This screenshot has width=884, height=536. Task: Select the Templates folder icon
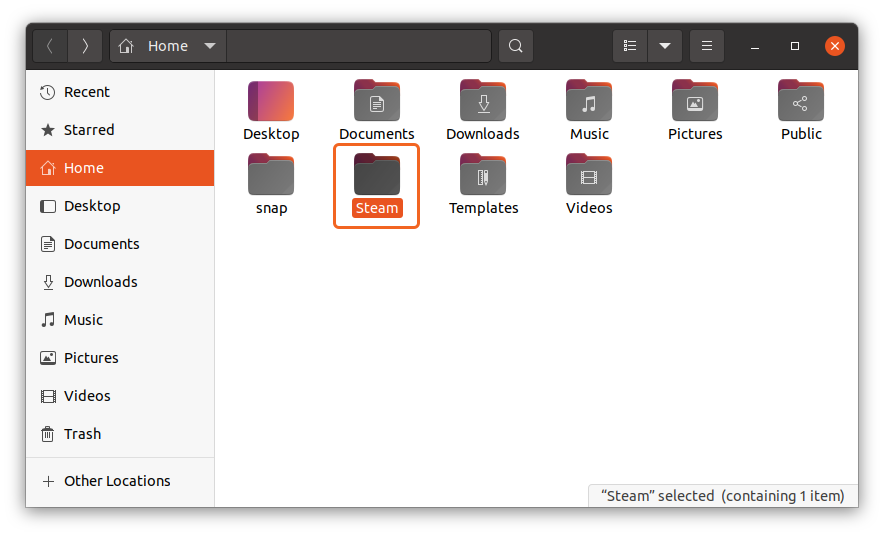(483, 175)
